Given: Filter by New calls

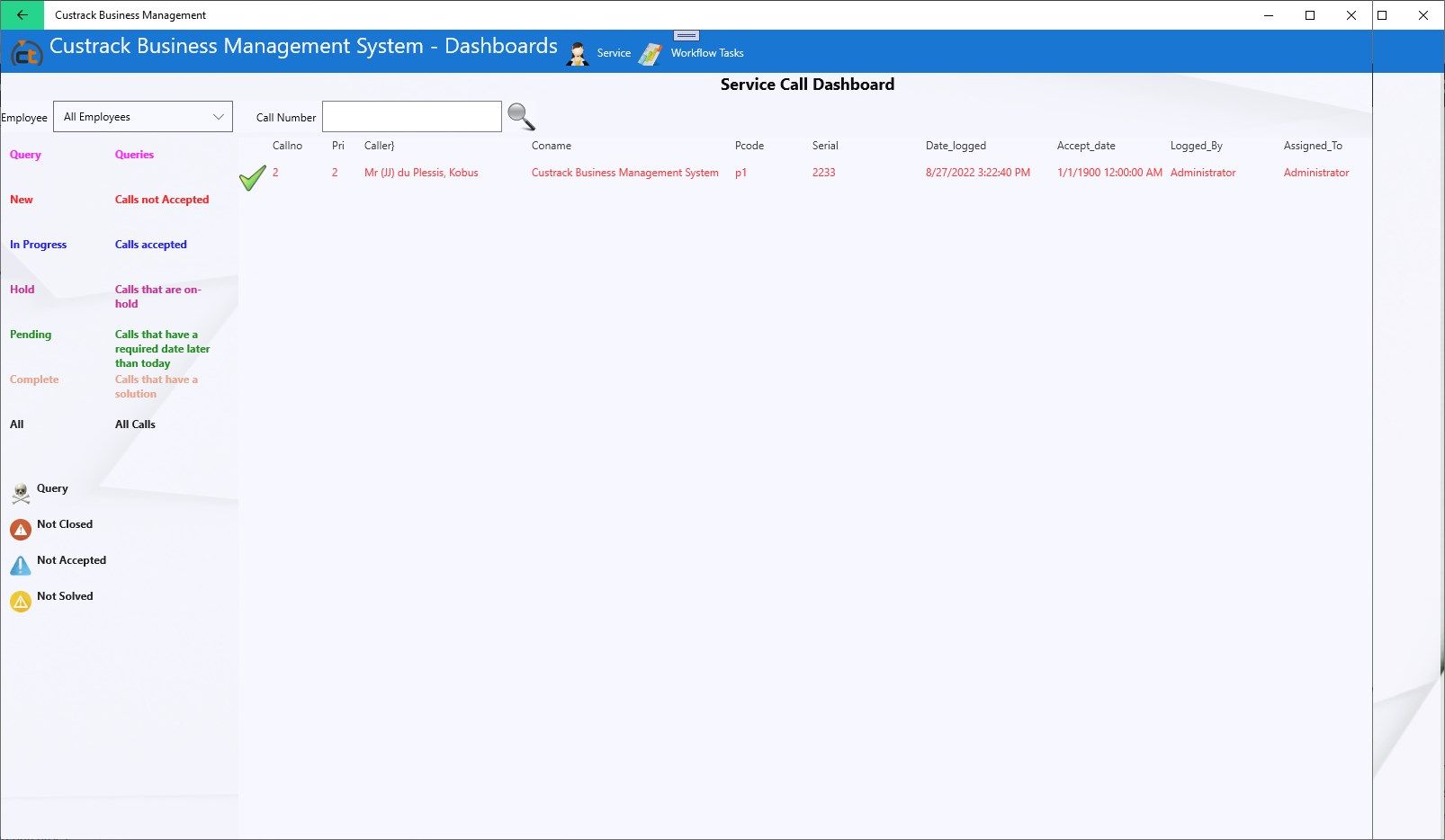Looking at the screenshot, I should click(22, 200).
